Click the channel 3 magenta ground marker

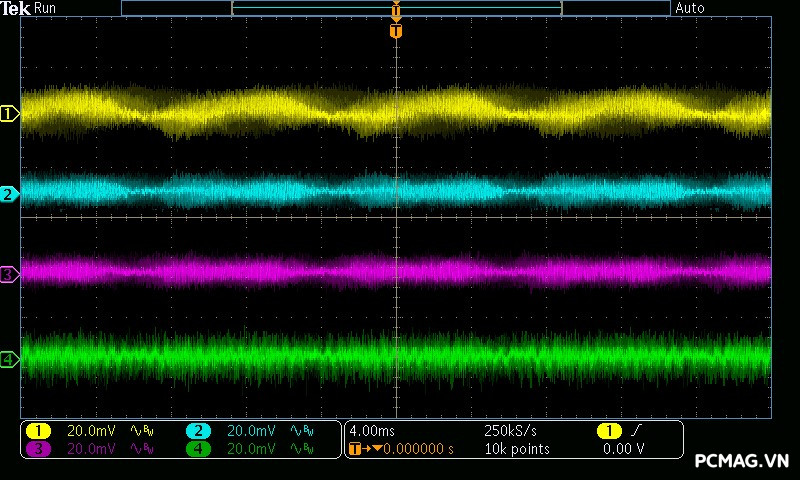point(9,273)
